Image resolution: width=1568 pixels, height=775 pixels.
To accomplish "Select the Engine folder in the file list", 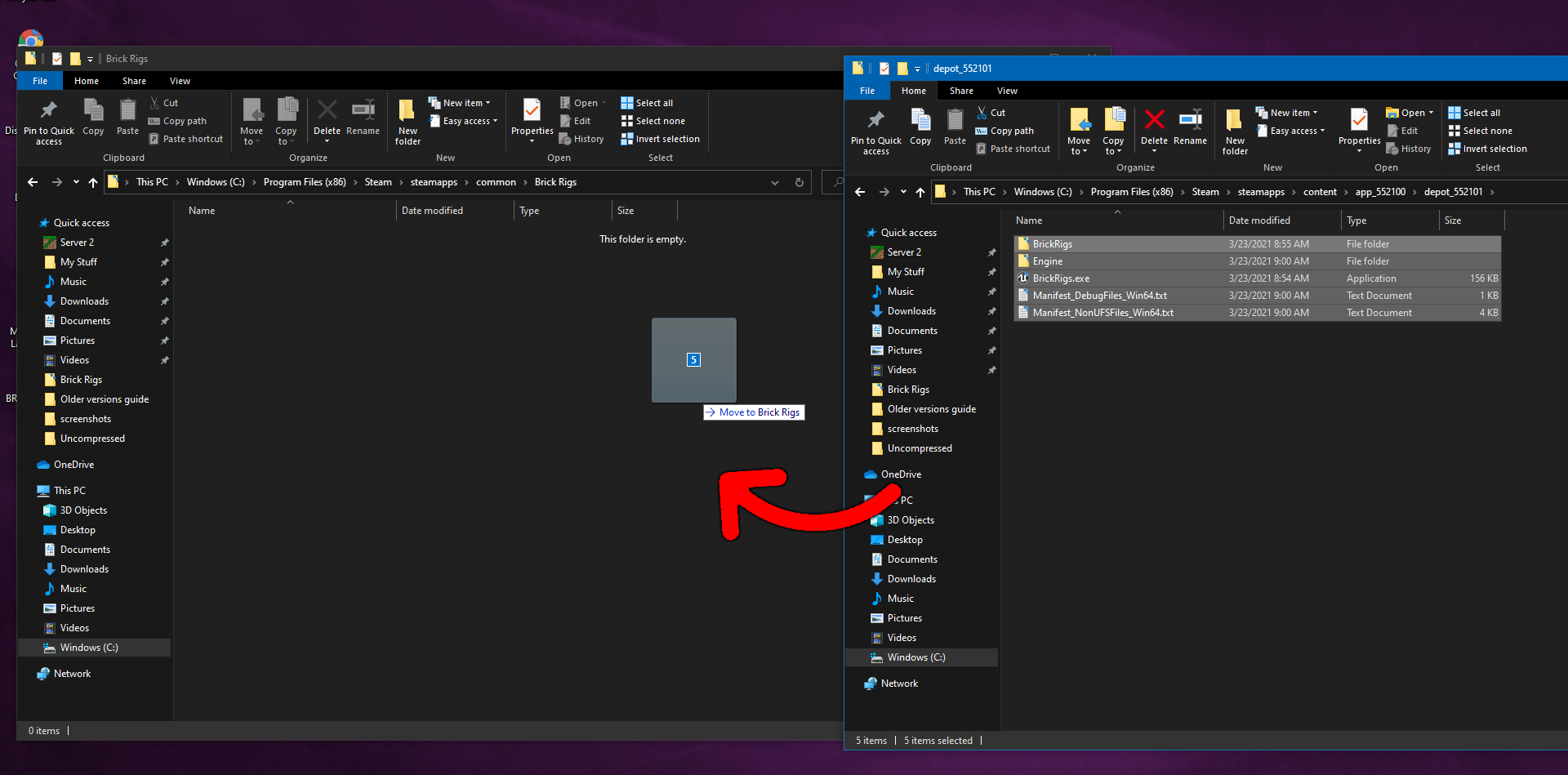I will (1258, 261).
